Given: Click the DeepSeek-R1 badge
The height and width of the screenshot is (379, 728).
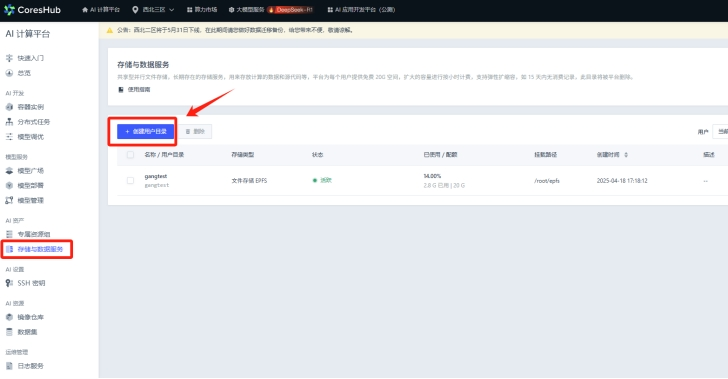Looking at the screenshot, I should [x=291, y=10].
